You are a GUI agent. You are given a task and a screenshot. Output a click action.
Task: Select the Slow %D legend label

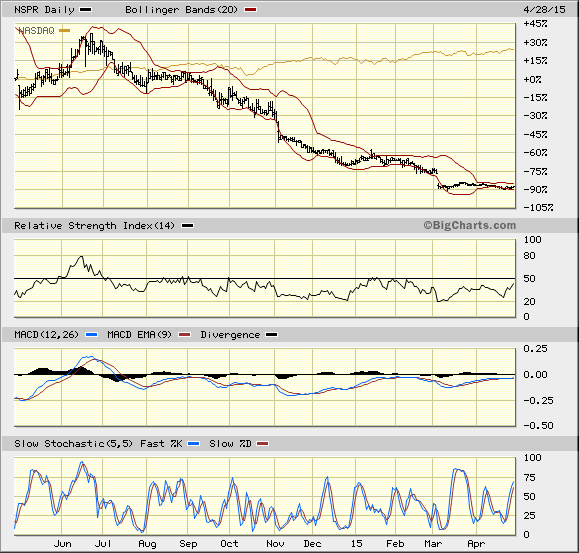(230, 444)
